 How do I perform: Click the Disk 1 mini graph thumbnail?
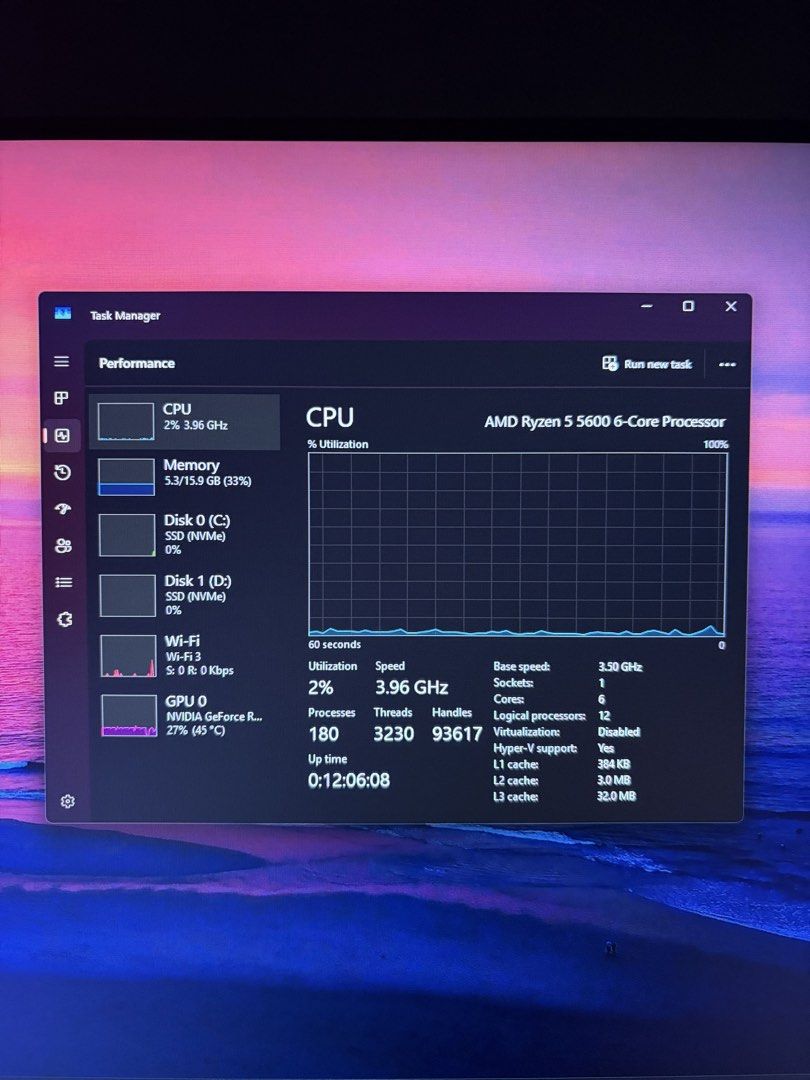[127, 596]
